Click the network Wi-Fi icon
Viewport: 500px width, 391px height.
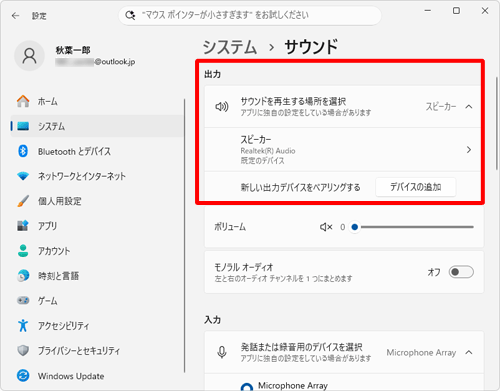(x=23, y=176)
